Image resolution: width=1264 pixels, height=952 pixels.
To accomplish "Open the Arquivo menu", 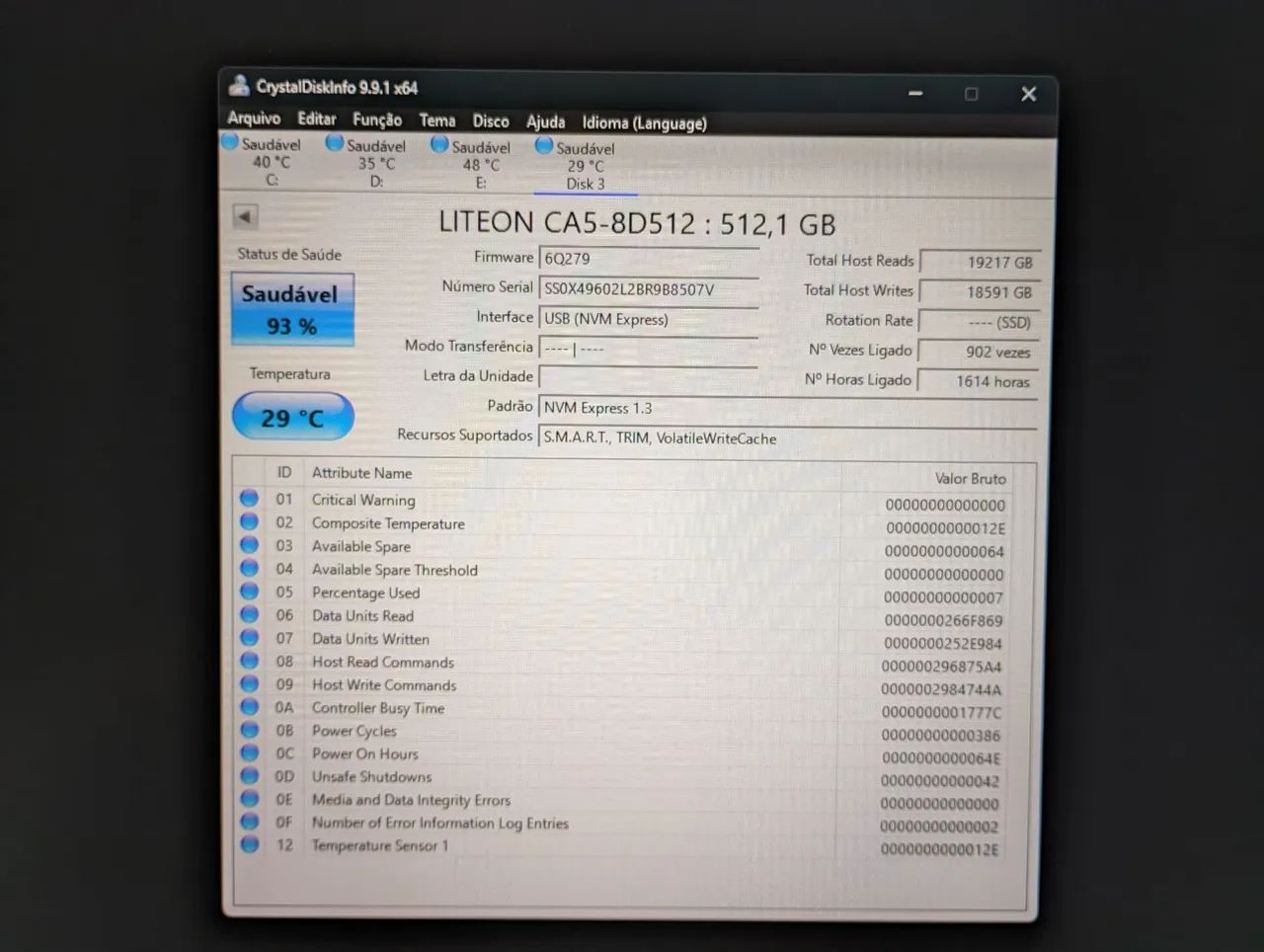I will pos(254,118).
